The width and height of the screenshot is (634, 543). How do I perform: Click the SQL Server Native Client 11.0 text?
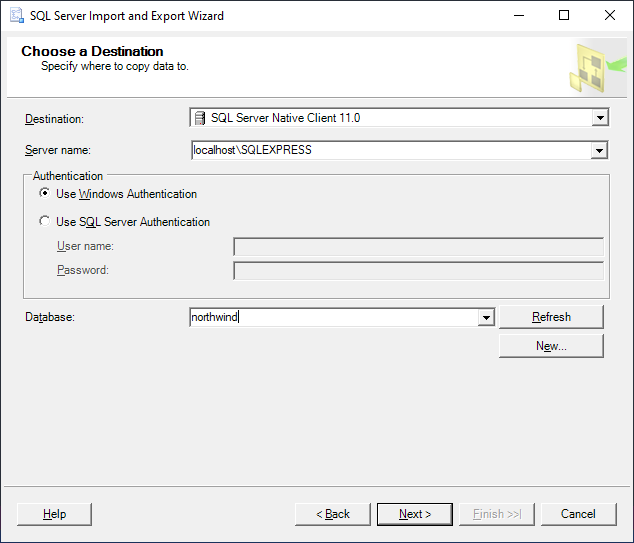click(x=285, y=118)
